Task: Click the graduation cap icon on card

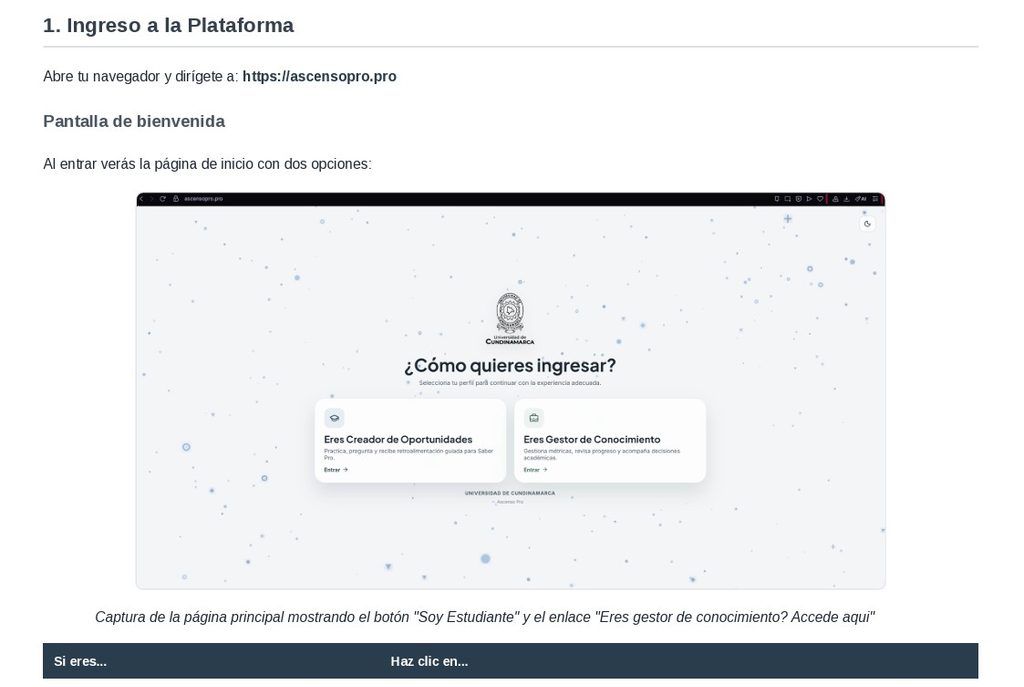Action: coord(334,418)
